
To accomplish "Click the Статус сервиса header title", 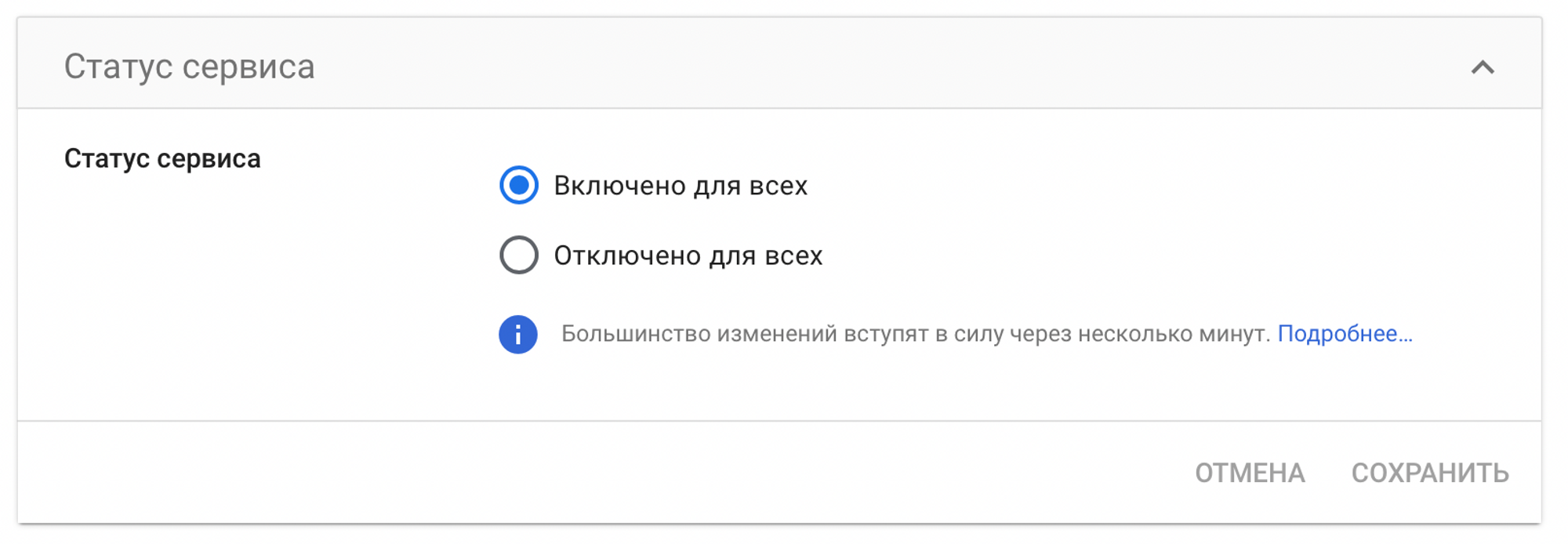I will pos(189,67).
